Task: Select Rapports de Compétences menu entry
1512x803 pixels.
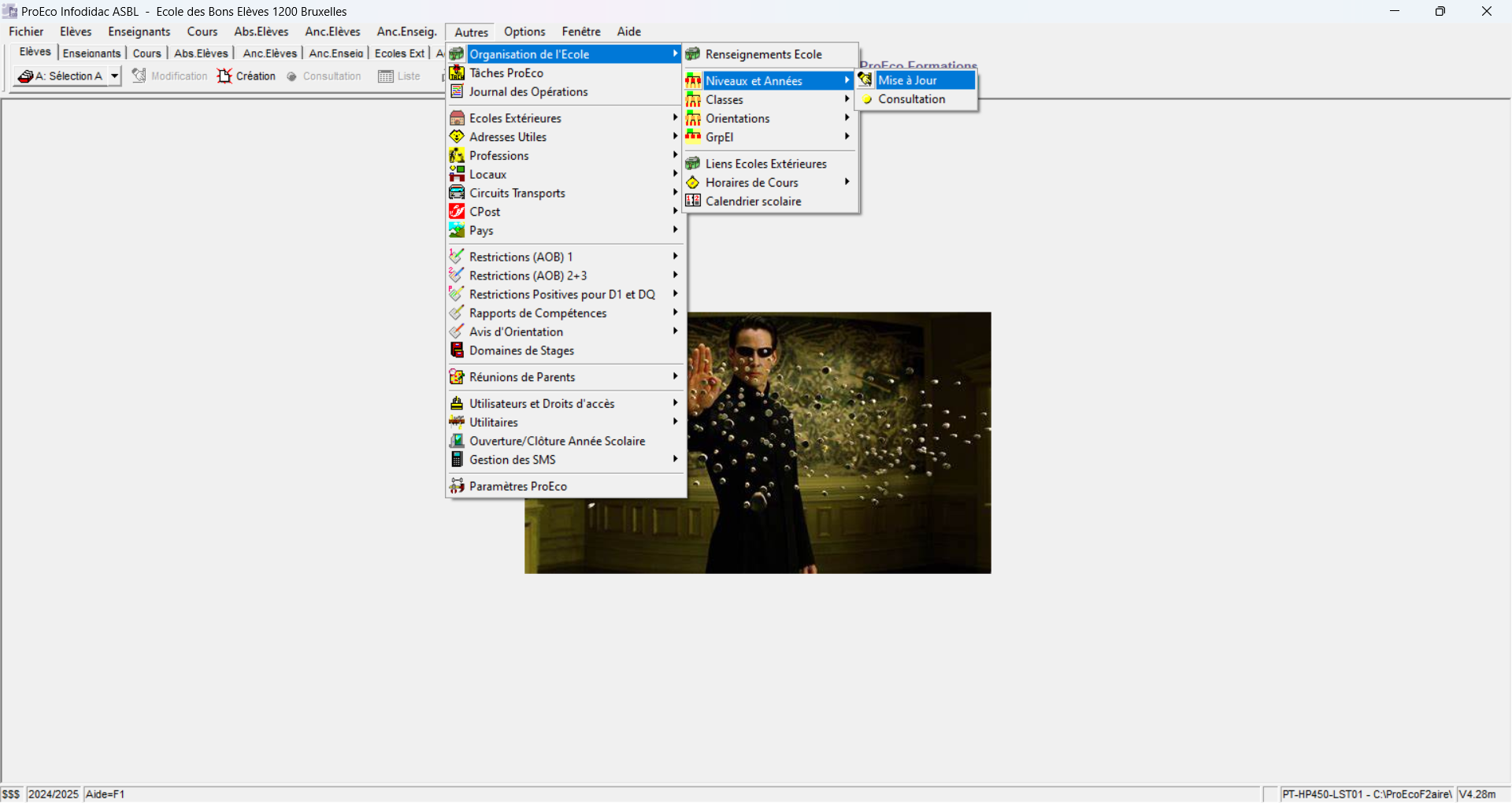Action: (538, 313)
